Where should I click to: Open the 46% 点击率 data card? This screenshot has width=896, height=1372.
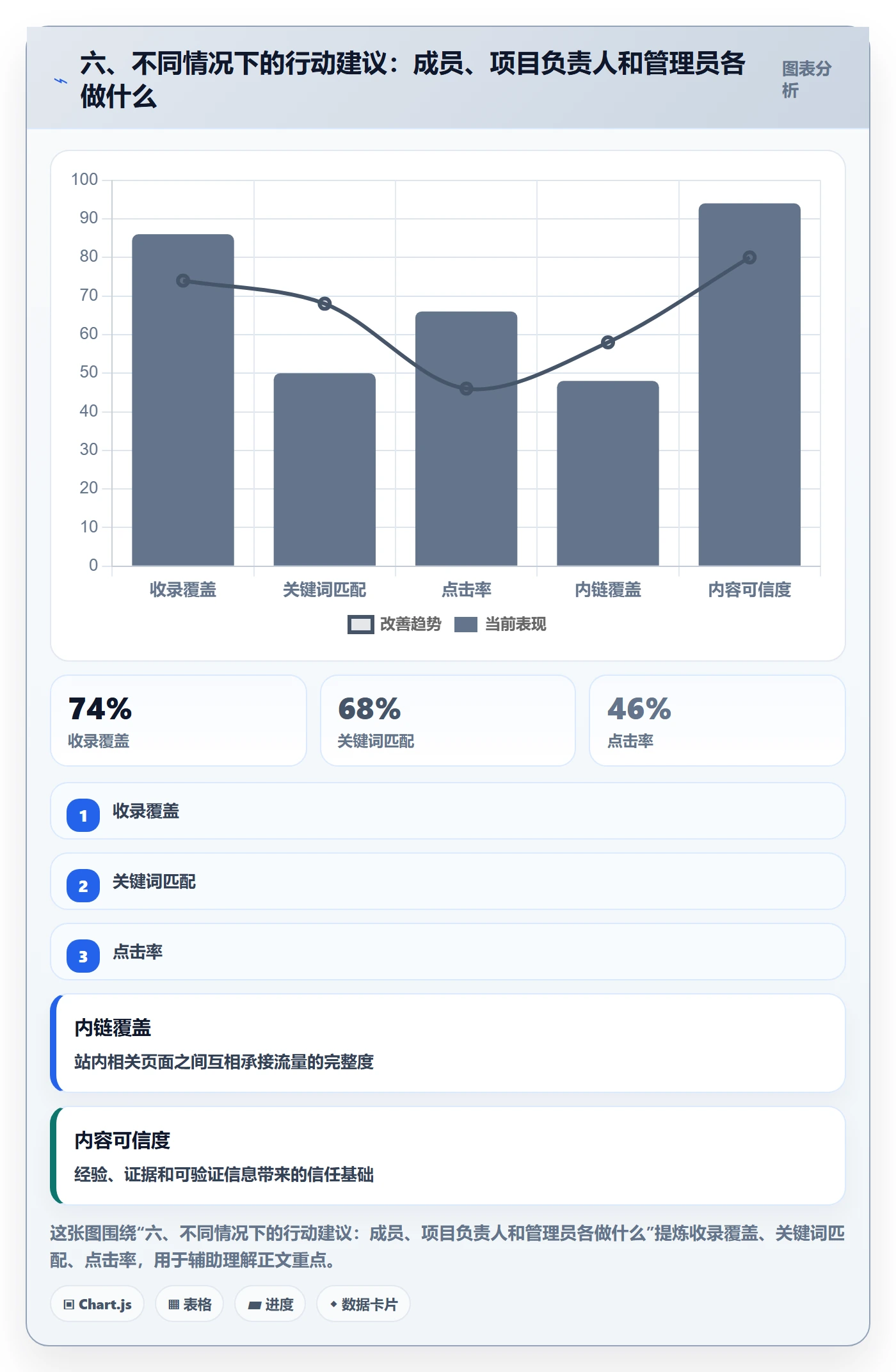717,721
